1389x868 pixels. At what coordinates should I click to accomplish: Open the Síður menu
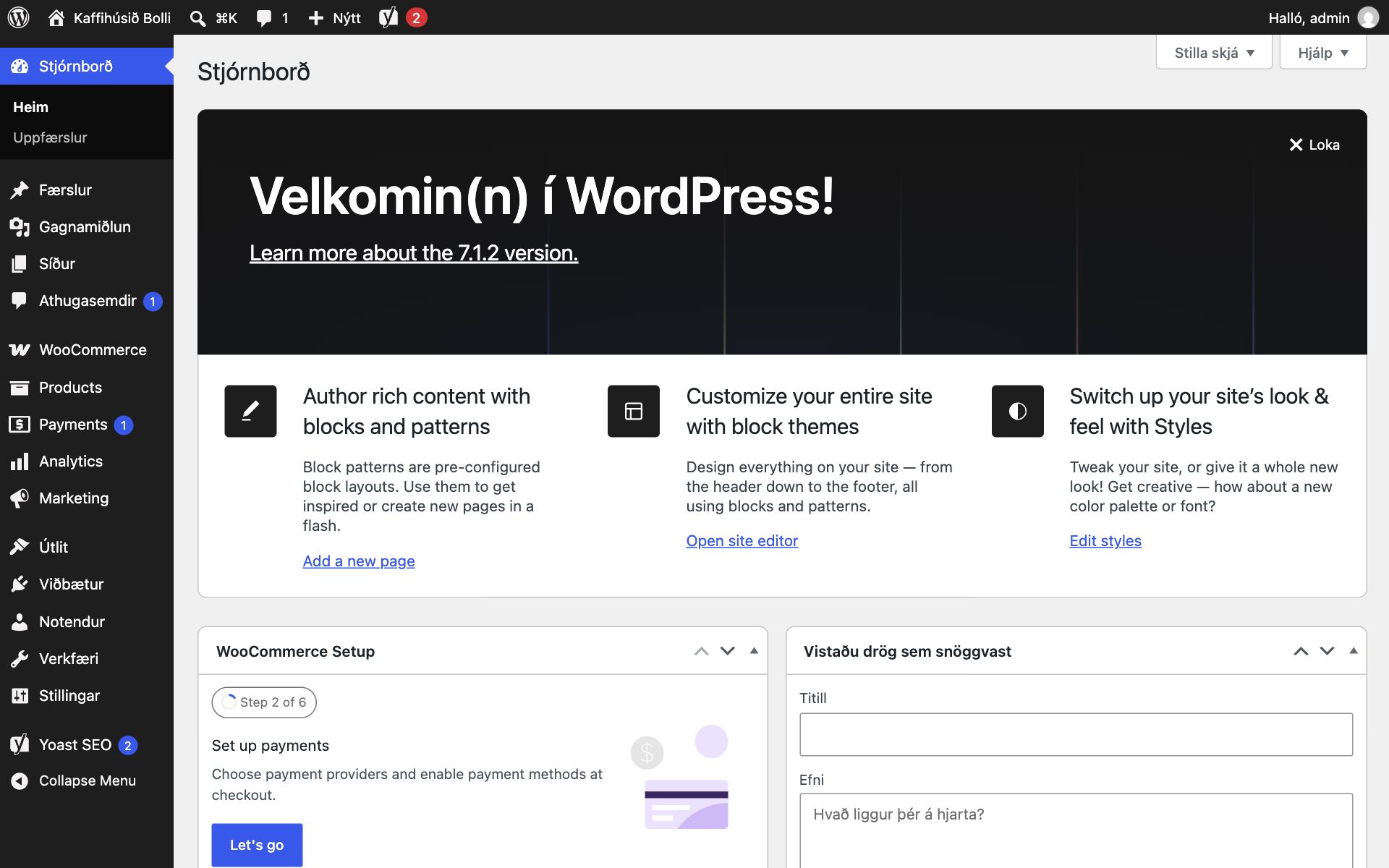87,264
